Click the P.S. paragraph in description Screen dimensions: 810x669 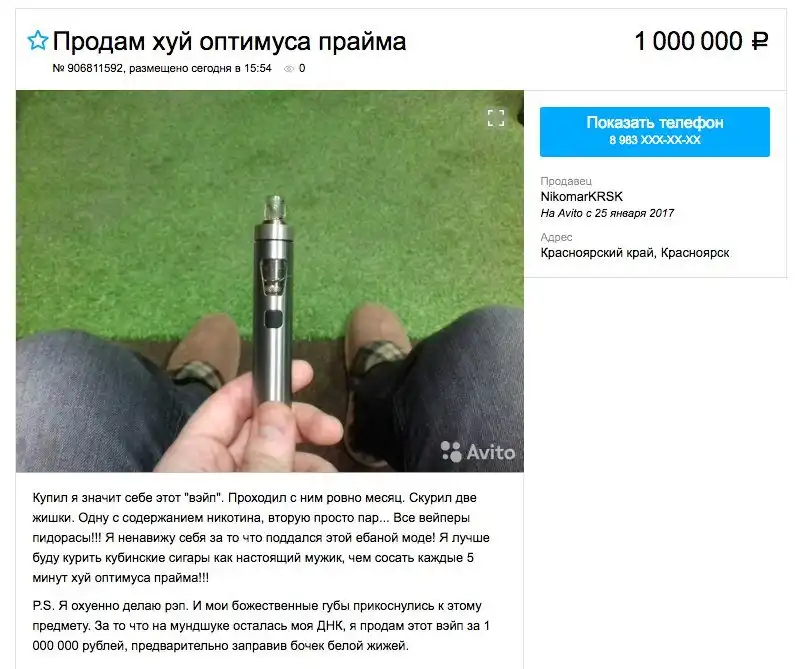261,626
